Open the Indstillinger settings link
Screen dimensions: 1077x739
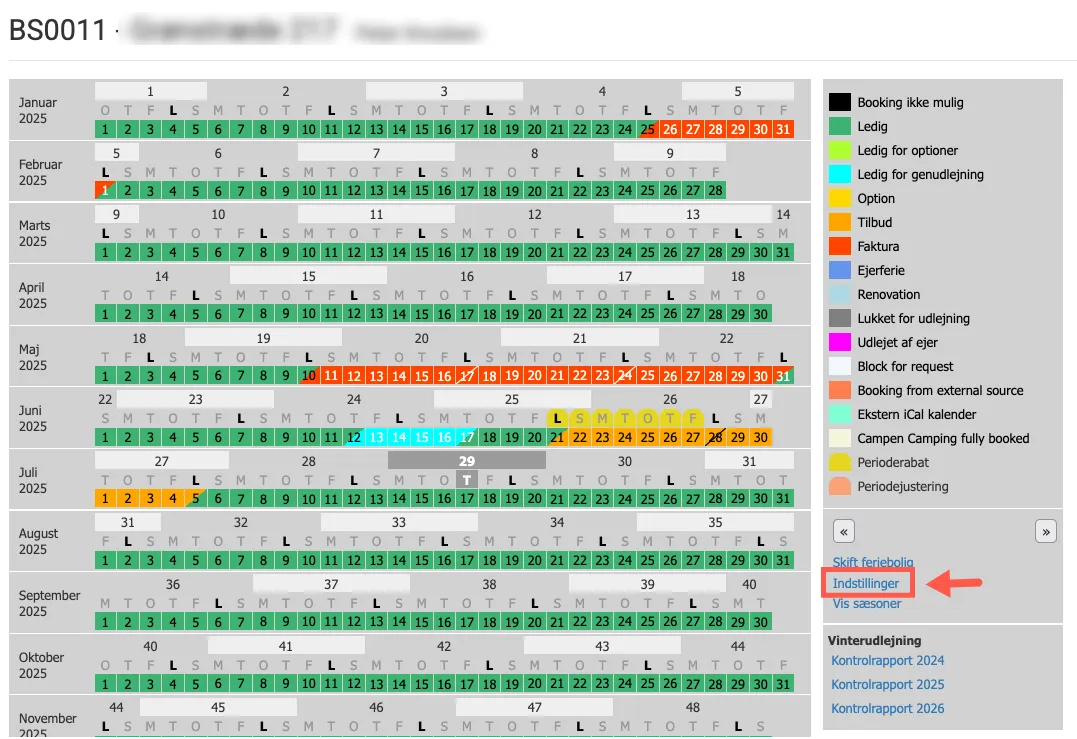[x=866, y=583]
